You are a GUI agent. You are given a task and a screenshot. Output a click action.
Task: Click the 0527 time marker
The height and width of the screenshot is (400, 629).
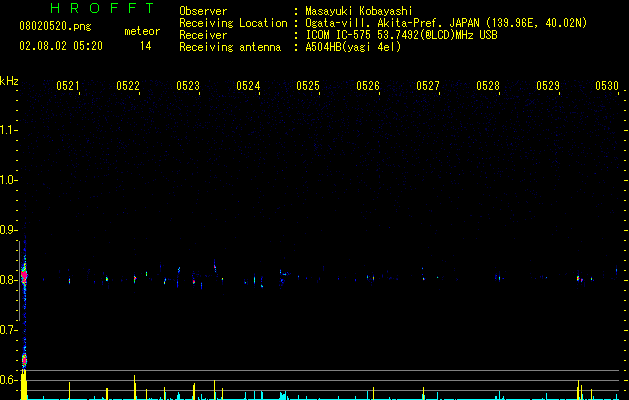pos(428,86)
